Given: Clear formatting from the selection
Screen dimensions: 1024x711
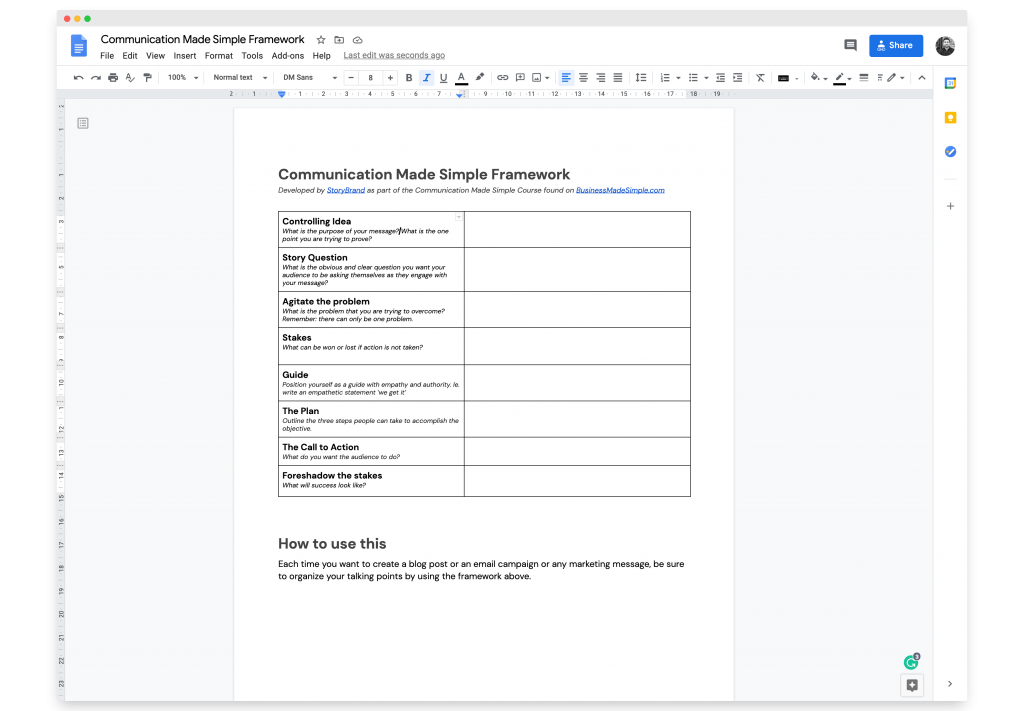Looking at the screenshot, I should [x=760, y=78].
